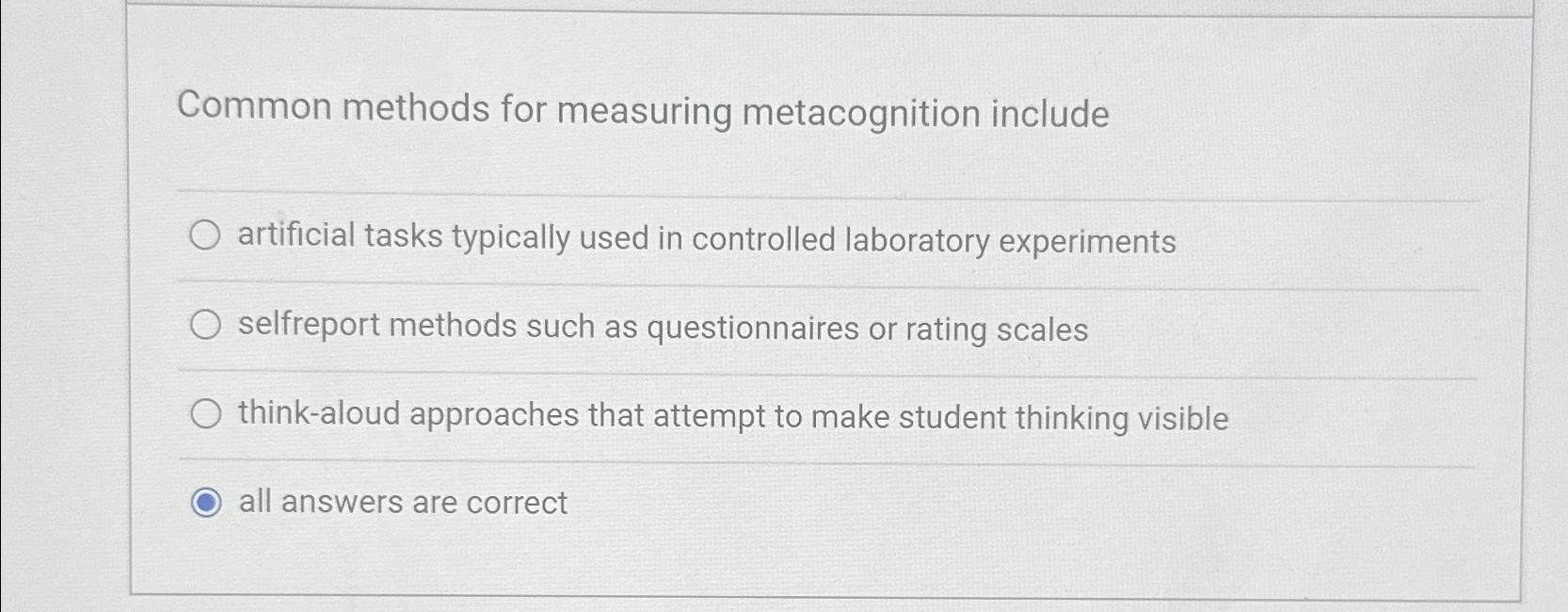Image resolution: width=1568 pixels, height=612 pixels.
Task: Click the 'think-aloud approaches' answer text
Action: [x=732, y=416]
